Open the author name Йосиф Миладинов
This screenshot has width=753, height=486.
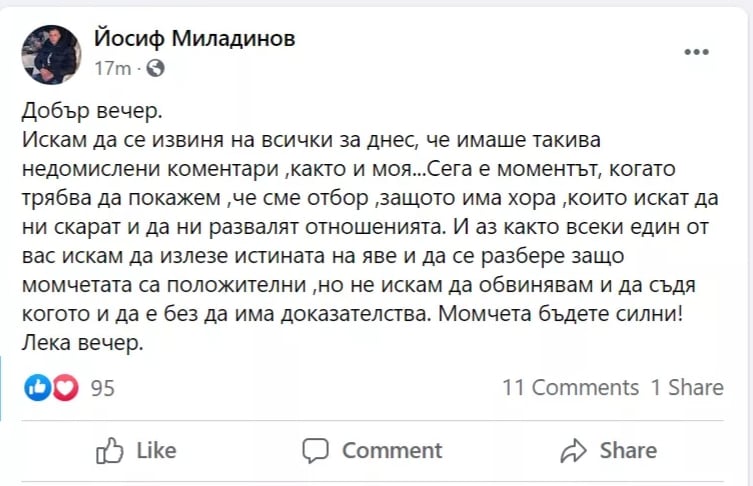194,39
